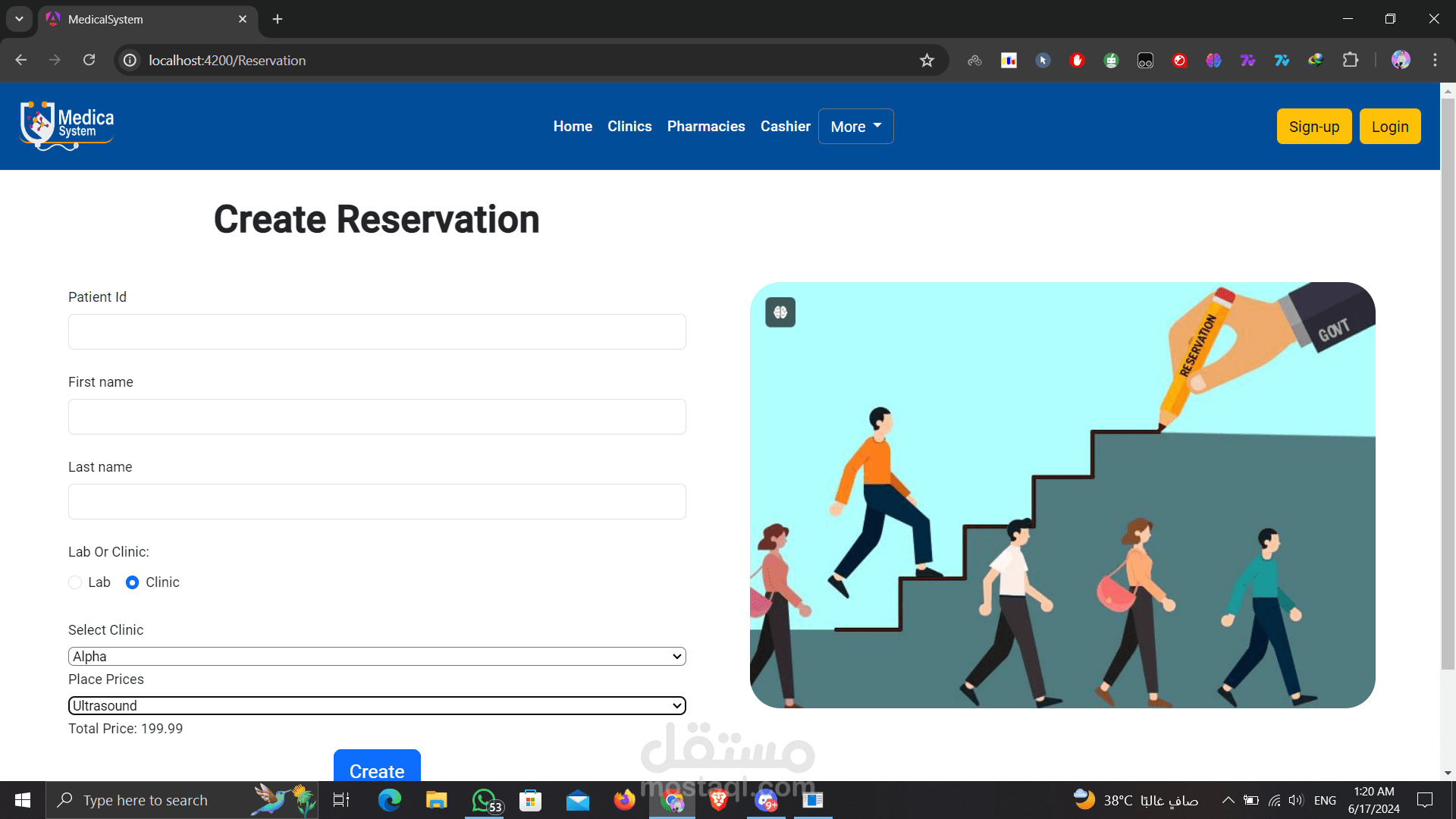Click the page vertical scrollbar
Screen dimensions: 1456x819
(x=1447, y=379)
